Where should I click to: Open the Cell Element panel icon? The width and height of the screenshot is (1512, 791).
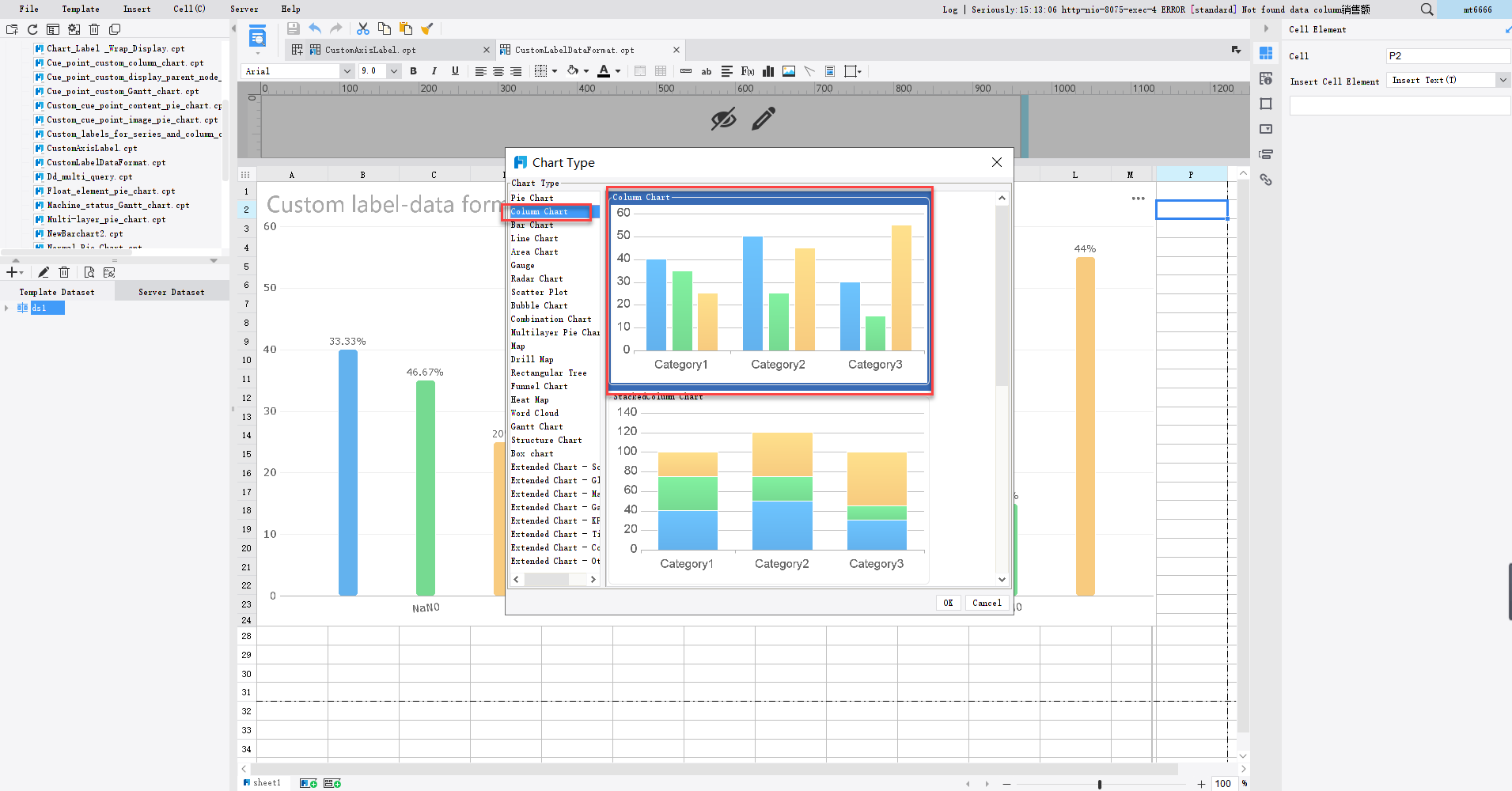click(1267, 52)
